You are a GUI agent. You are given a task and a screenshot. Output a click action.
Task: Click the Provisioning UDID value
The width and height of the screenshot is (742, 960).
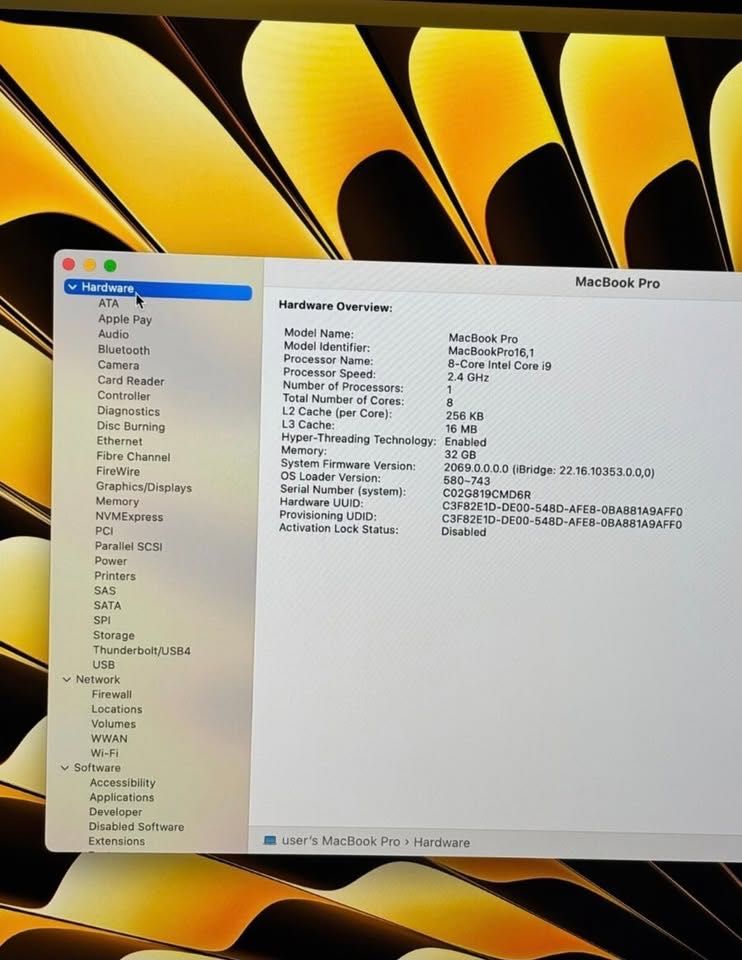(562, 522)
